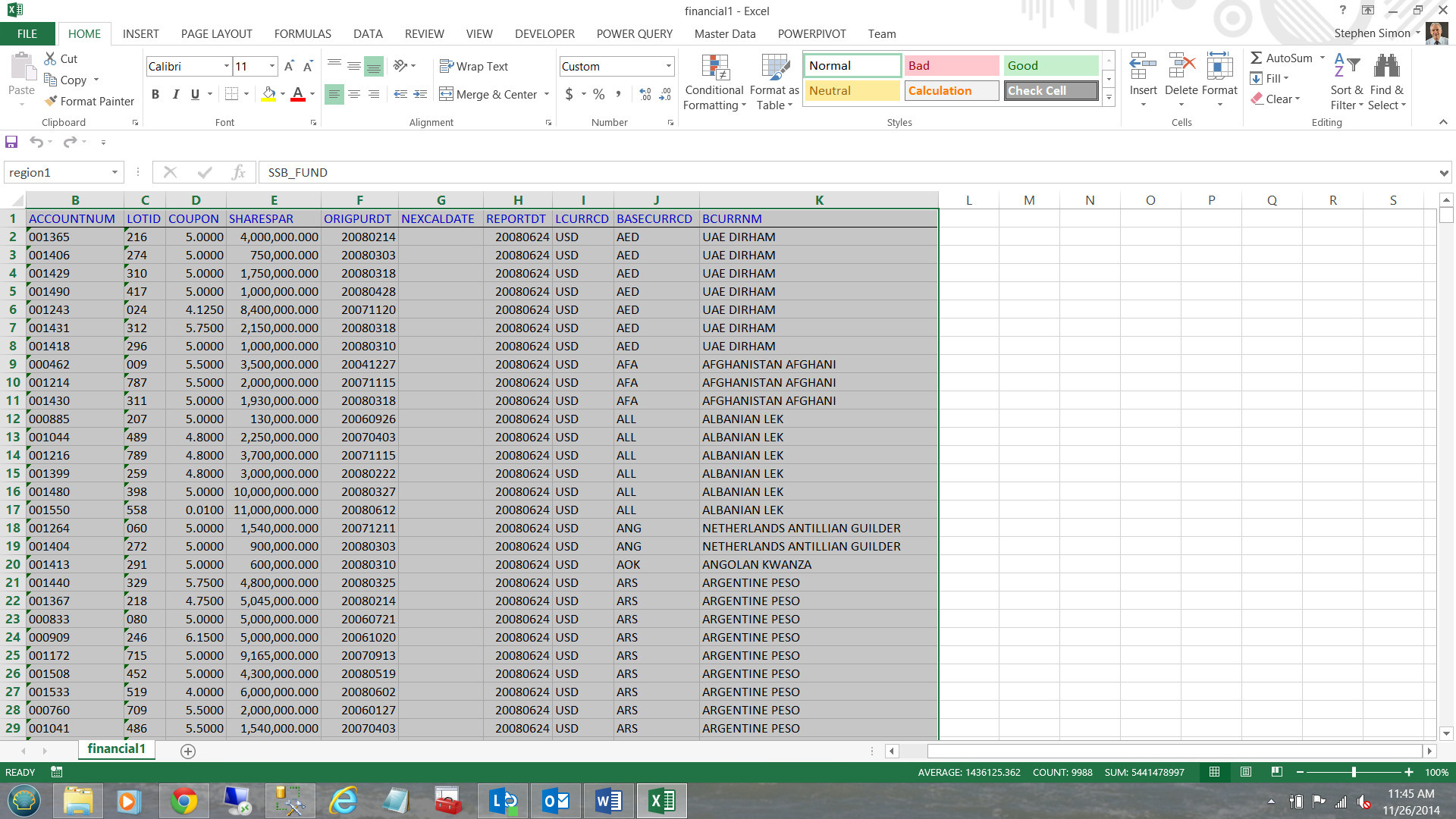Open the font name dropdown showing Calibri
1456x819 pixels.
226,67
